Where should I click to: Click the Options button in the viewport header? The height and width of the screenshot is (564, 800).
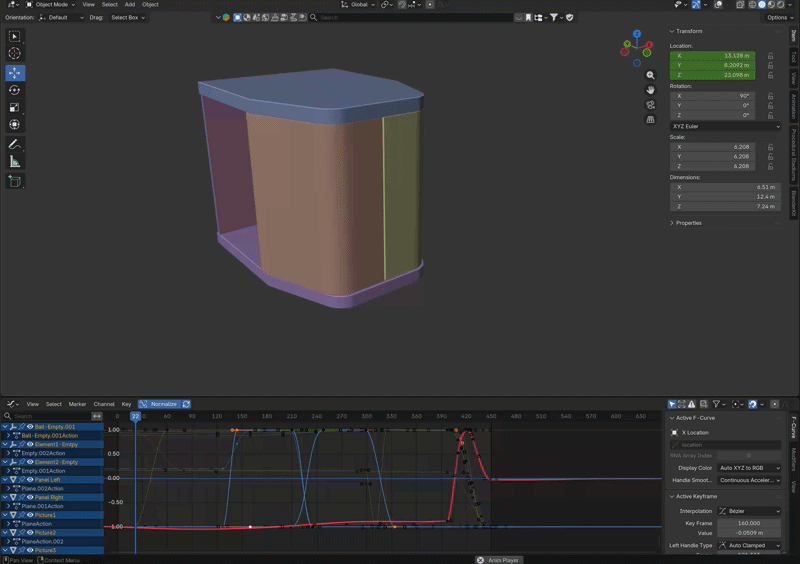(x=777, y=17)
